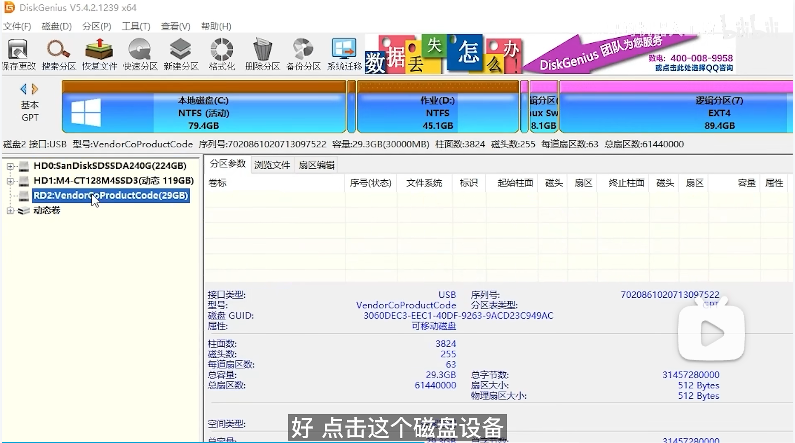Click the serial number 7020861020713097522 value
This screenshot has width=795, height=443.
coord(670,294)
